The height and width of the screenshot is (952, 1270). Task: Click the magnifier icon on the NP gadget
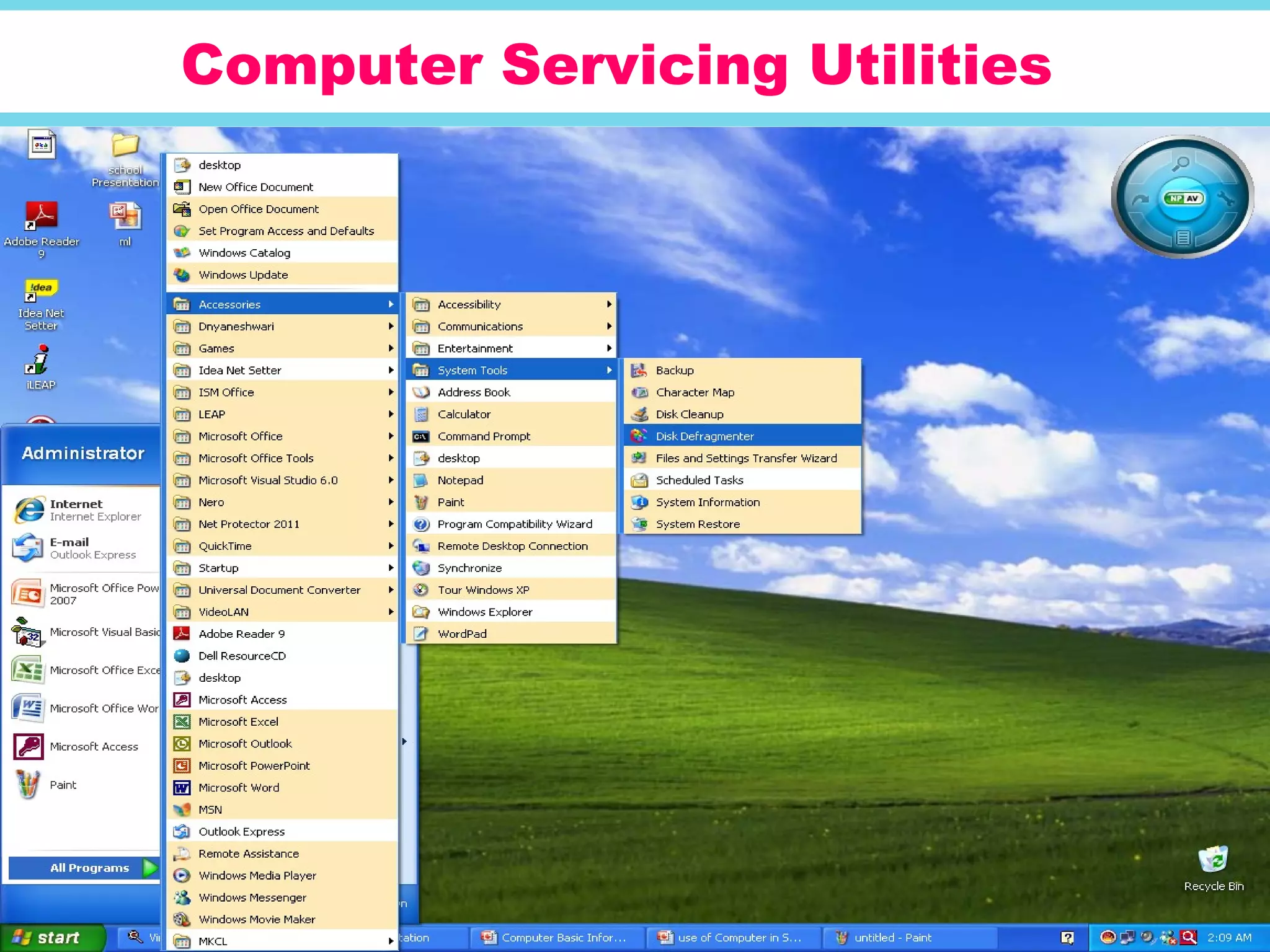click(1180, 164)
